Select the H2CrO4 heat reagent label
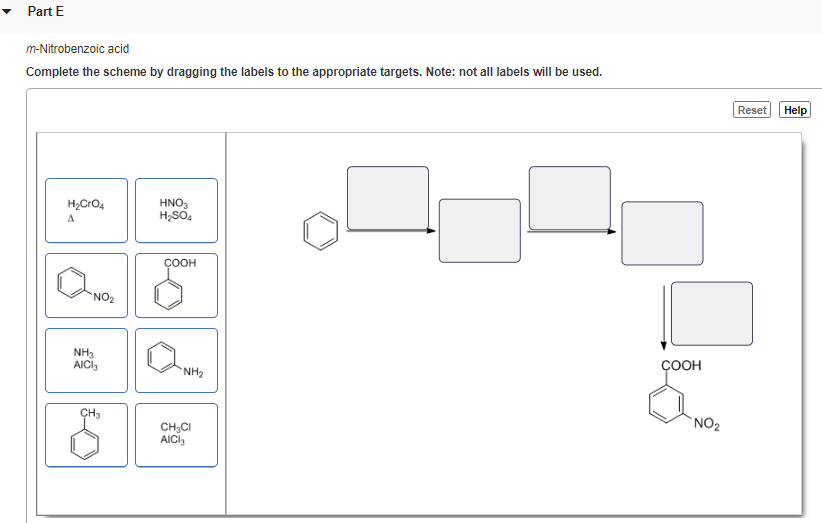The height and width of the screenshot is (523, 822). 86,211
